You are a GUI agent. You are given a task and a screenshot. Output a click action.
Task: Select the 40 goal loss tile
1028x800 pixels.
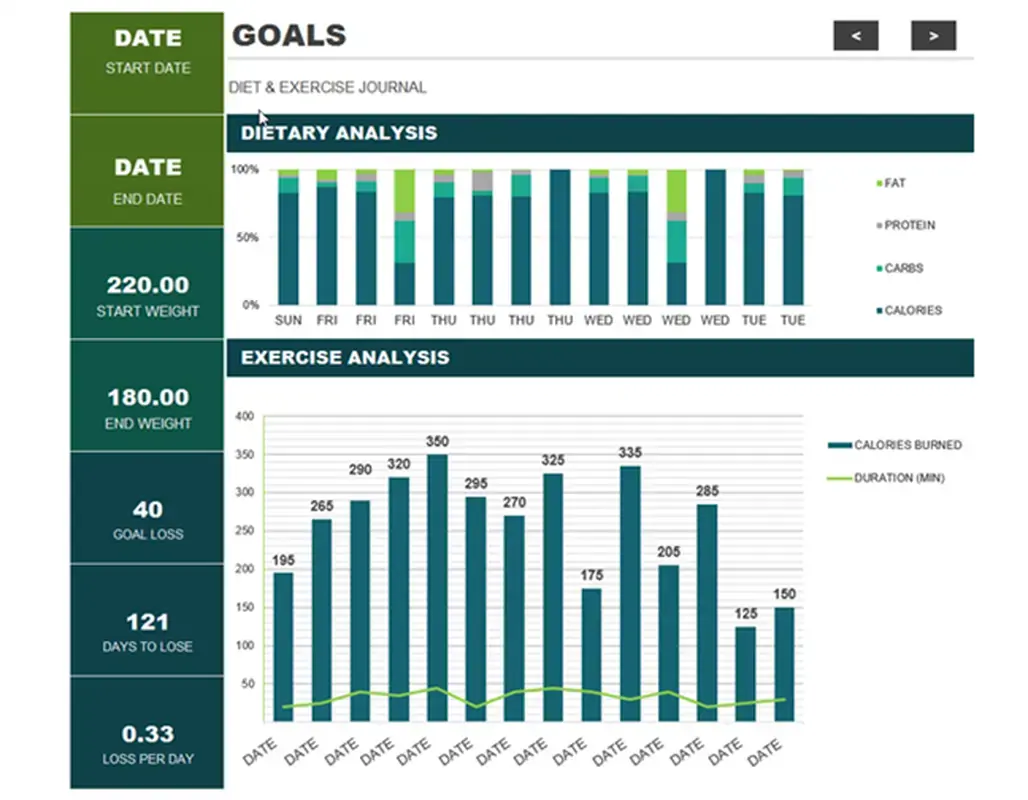[x=147, y=519]
